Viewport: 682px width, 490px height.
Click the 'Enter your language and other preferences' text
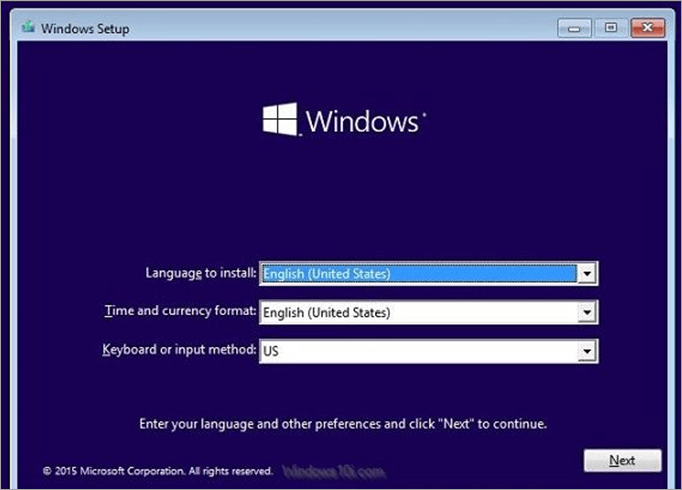click(x=343, y=424)
